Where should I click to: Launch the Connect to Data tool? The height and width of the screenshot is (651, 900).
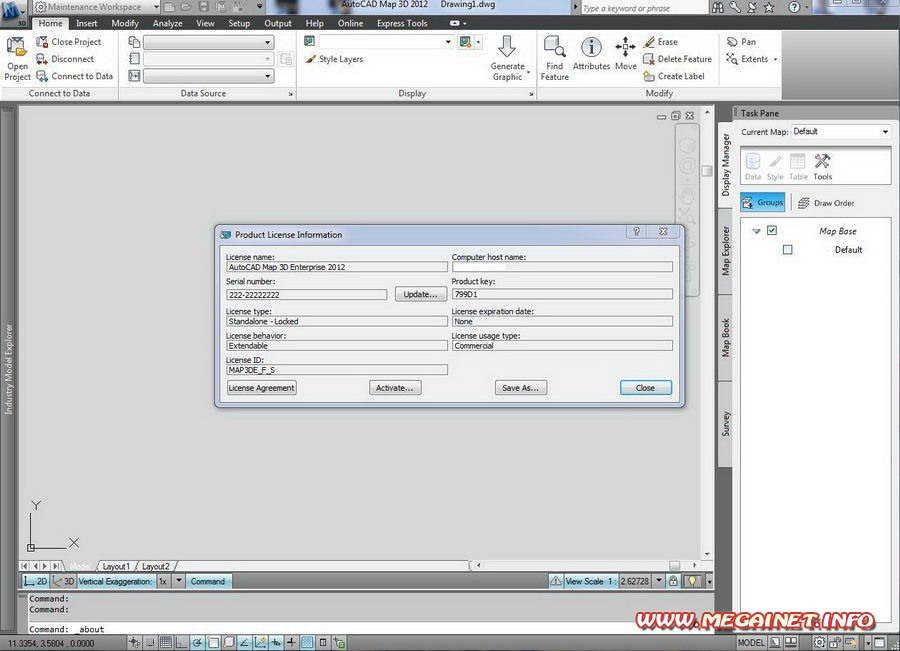pyautogui.click(x=75, y=76)
